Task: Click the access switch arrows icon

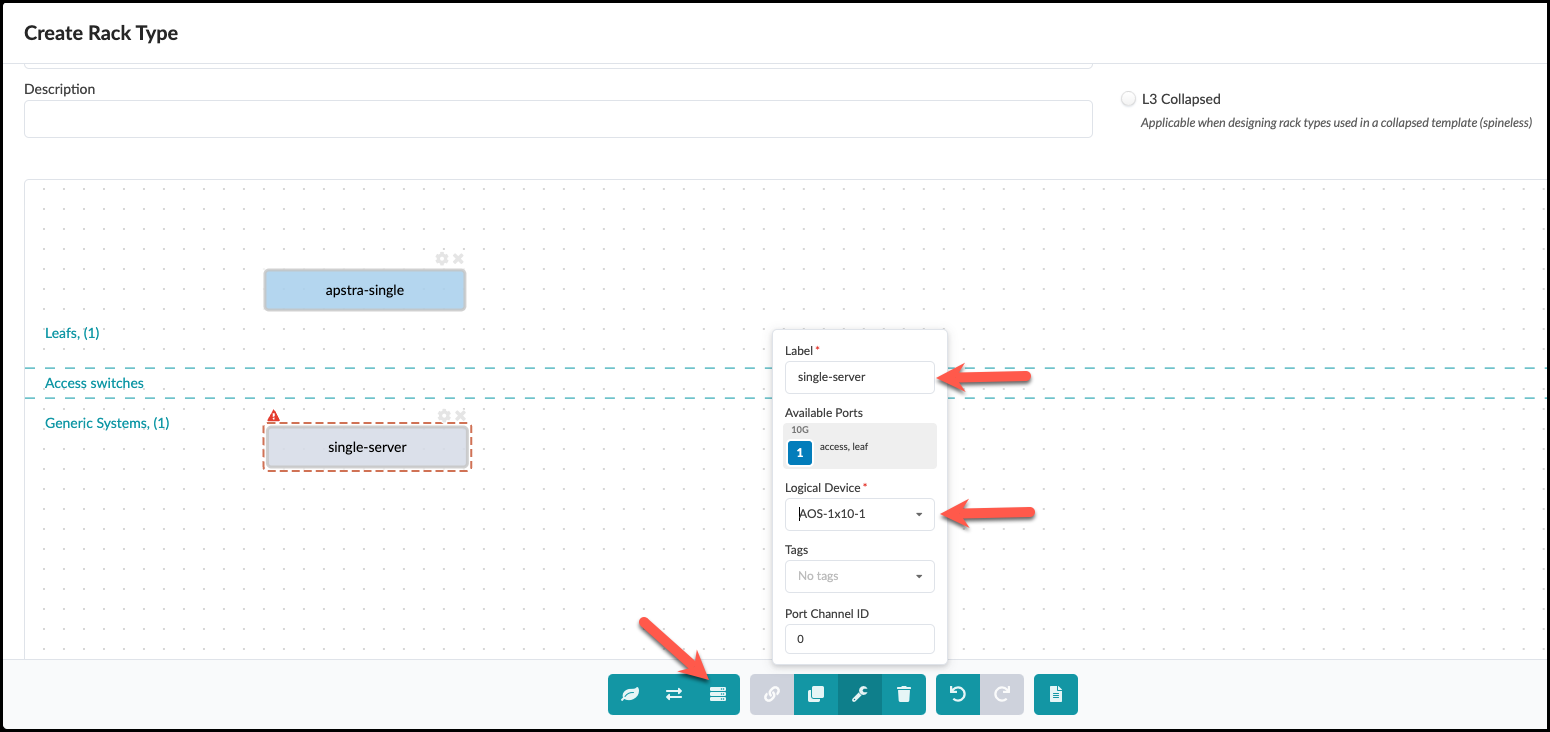Action: (674, 694)
